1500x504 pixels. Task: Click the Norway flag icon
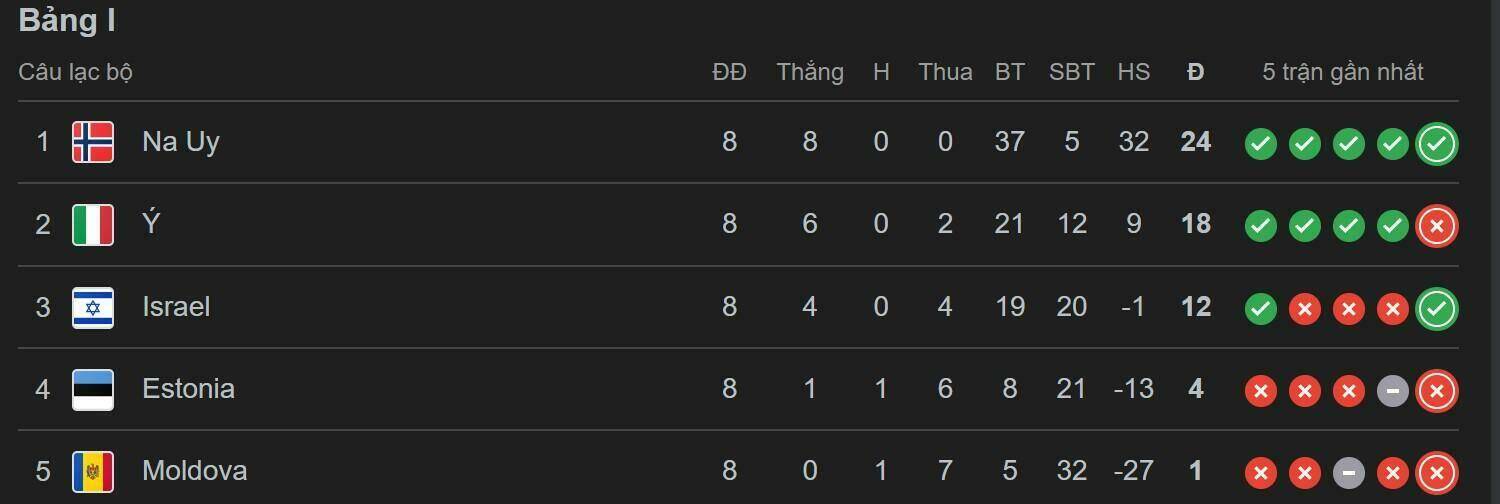point(93,142)
